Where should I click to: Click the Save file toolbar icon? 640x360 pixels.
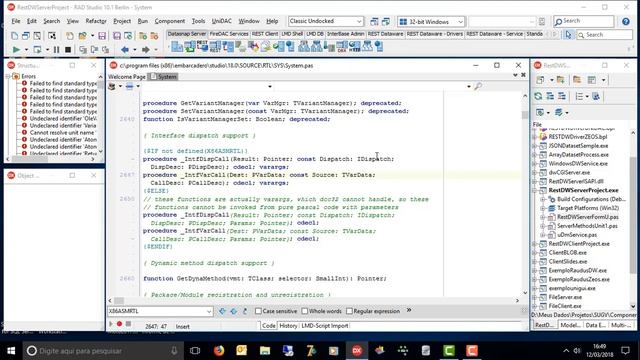coord(102,36)
